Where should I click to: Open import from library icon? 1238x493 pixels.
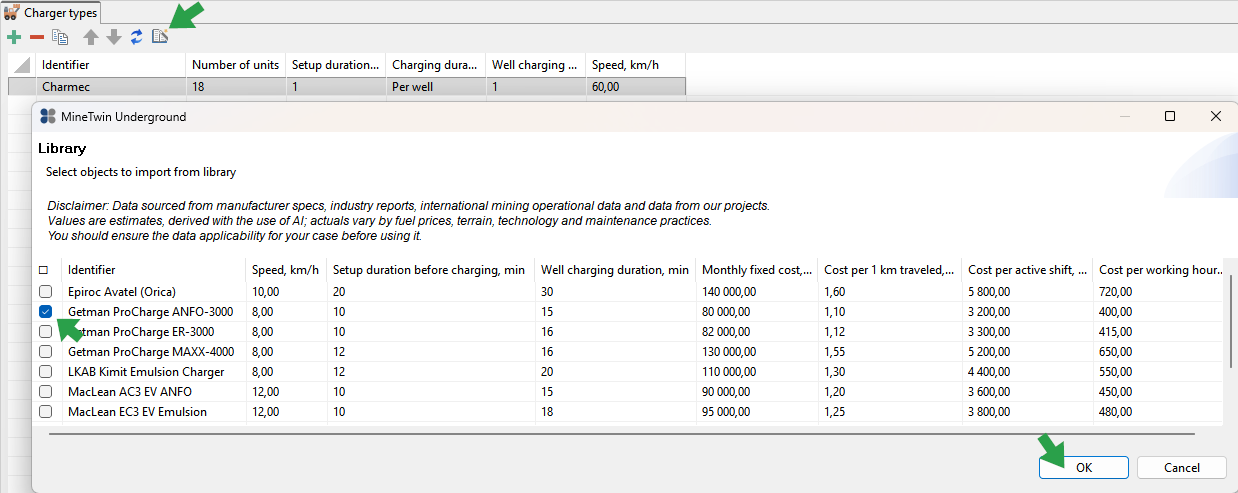pos(159,37)
